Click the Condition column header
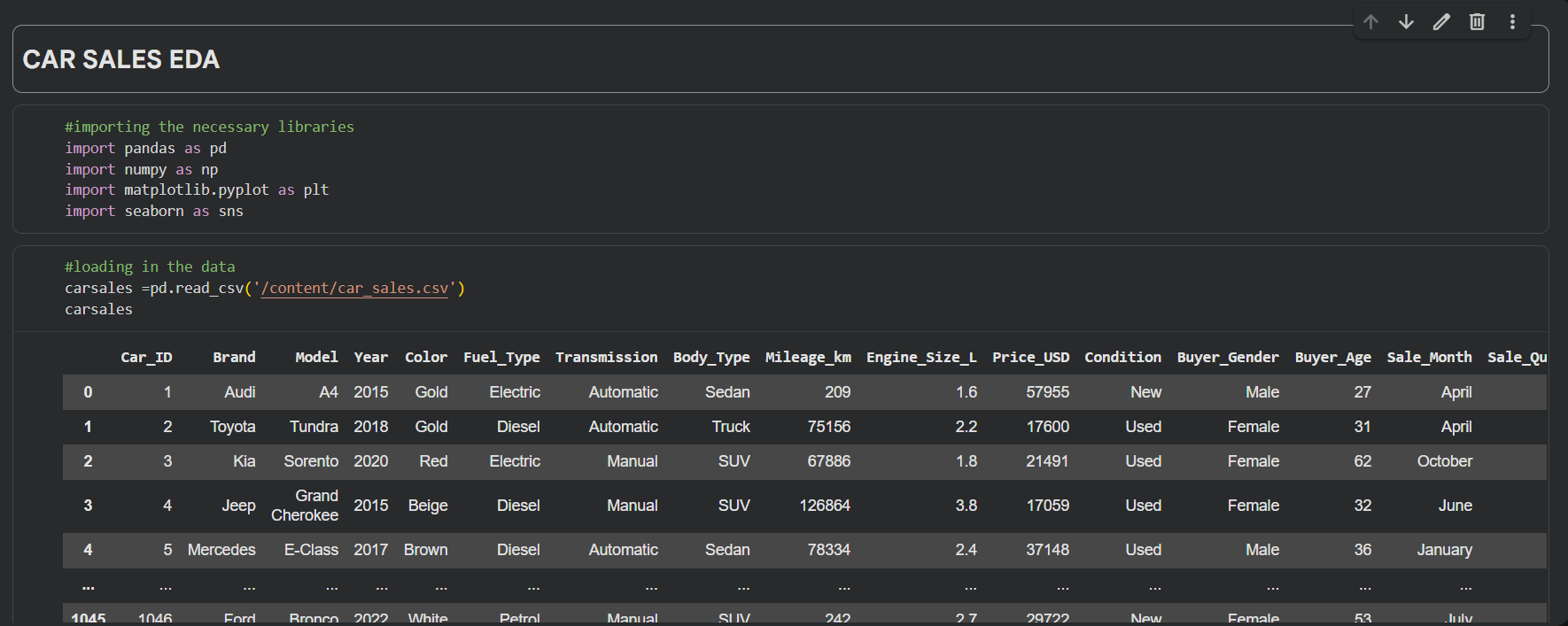The height and width of the screenshot is (626, 1568). pyautogui.click(x=1122, y=357)
